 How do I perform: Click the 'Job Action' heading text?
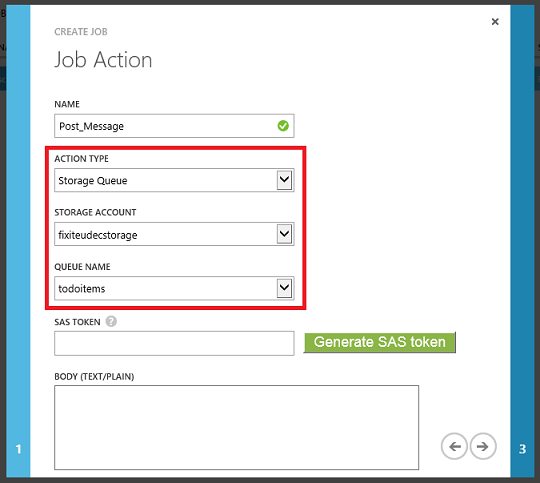pyautogui.click(x=103, y=60)
